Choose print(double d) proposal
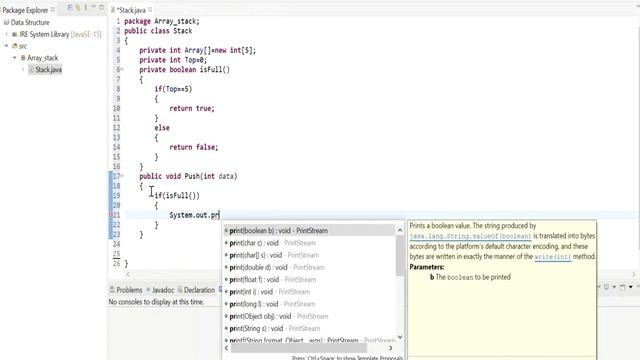The image size is (640, 360). [309, 267]
